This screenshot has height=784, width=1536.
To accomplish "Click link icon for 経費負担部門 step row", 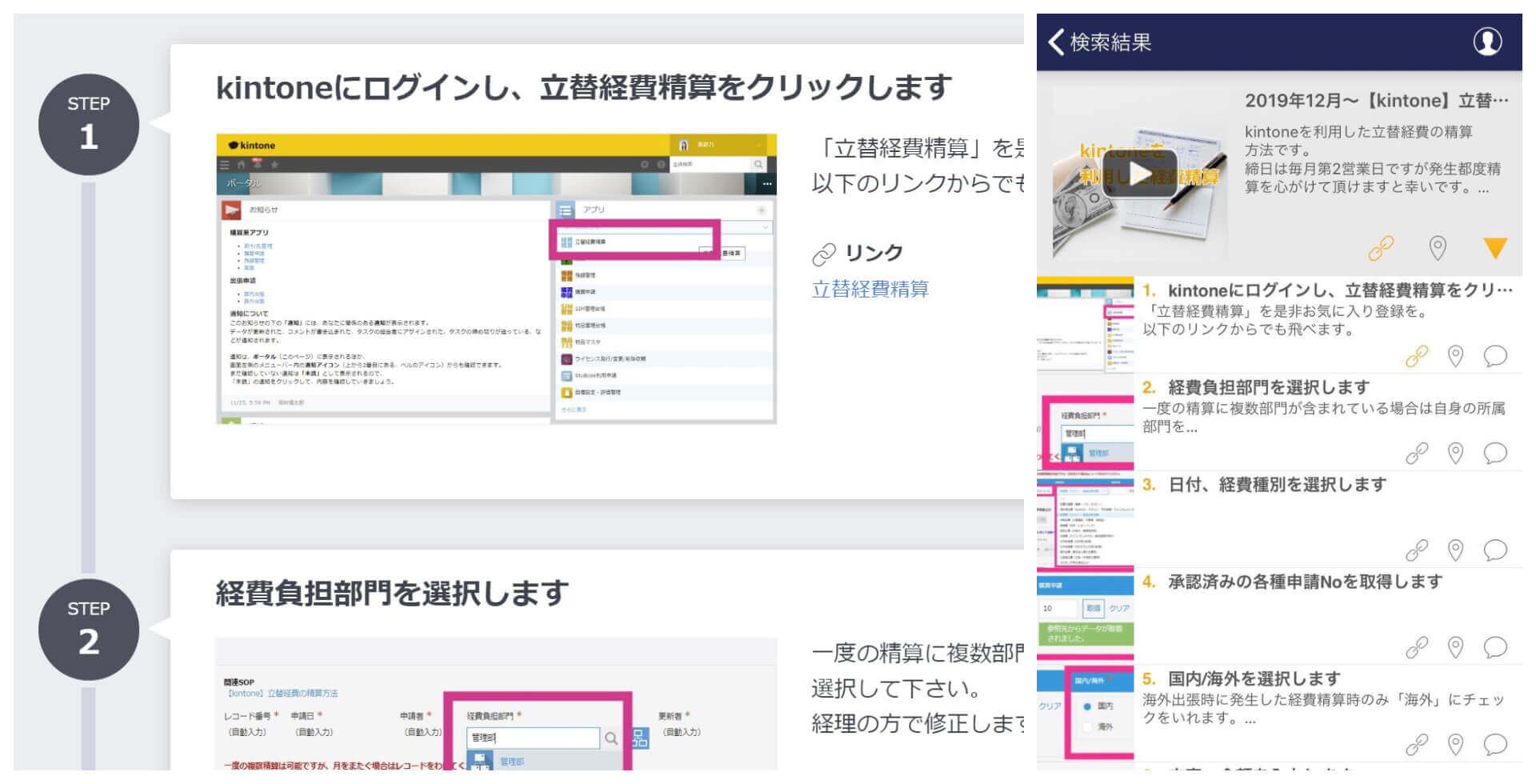I will [1417, 454].
